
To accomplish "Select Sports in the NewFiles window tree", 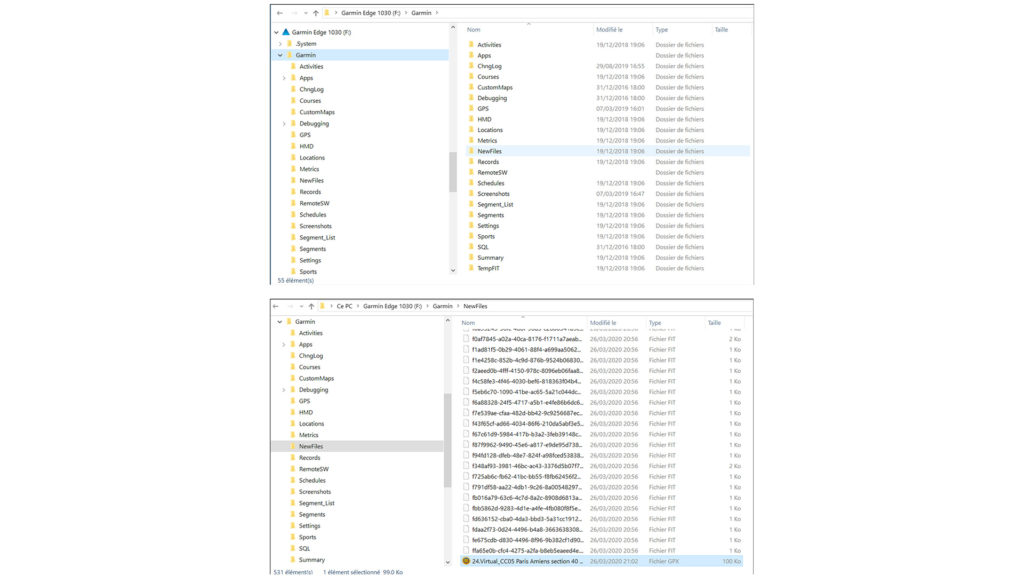I will click(308, 537).
